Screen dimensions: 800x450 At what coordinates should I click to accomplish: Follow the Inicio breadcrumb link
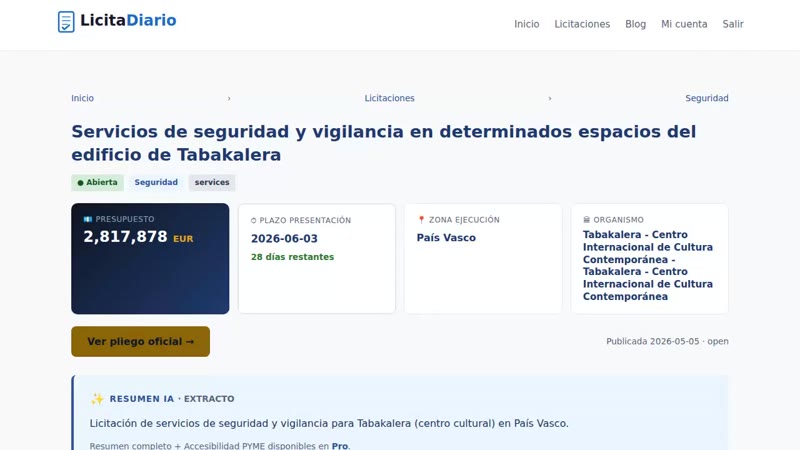83,98
